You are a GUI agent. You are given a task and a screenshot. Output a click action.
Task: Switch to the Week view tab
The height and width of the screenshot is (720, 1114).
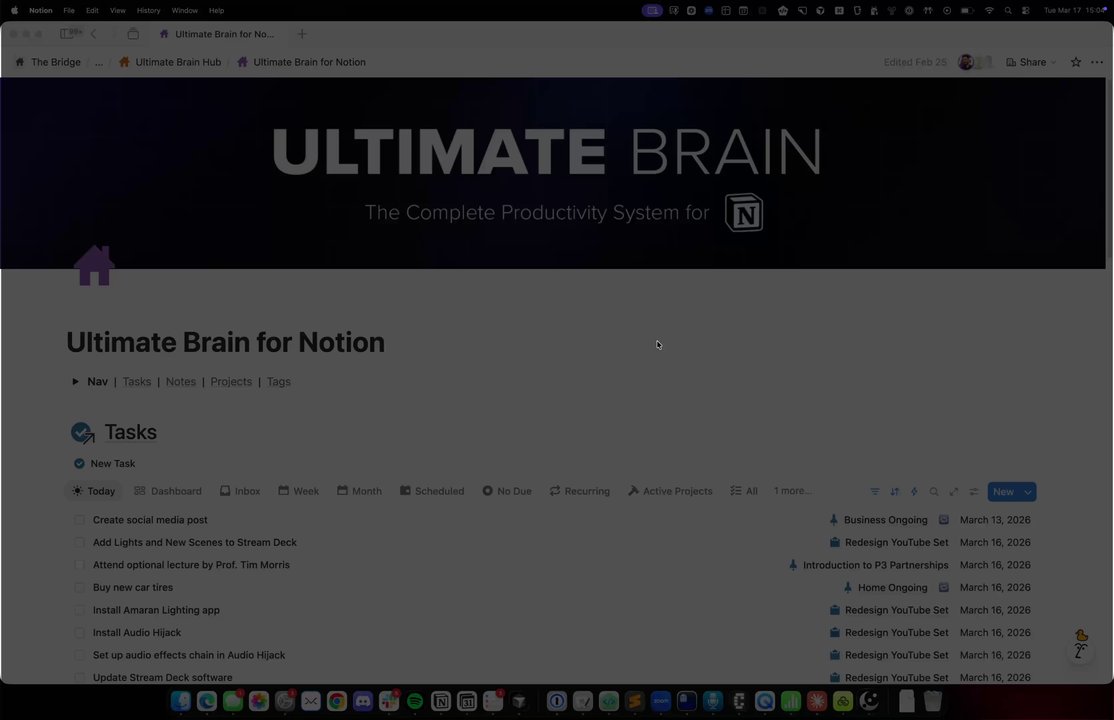[x=298, y=491]
